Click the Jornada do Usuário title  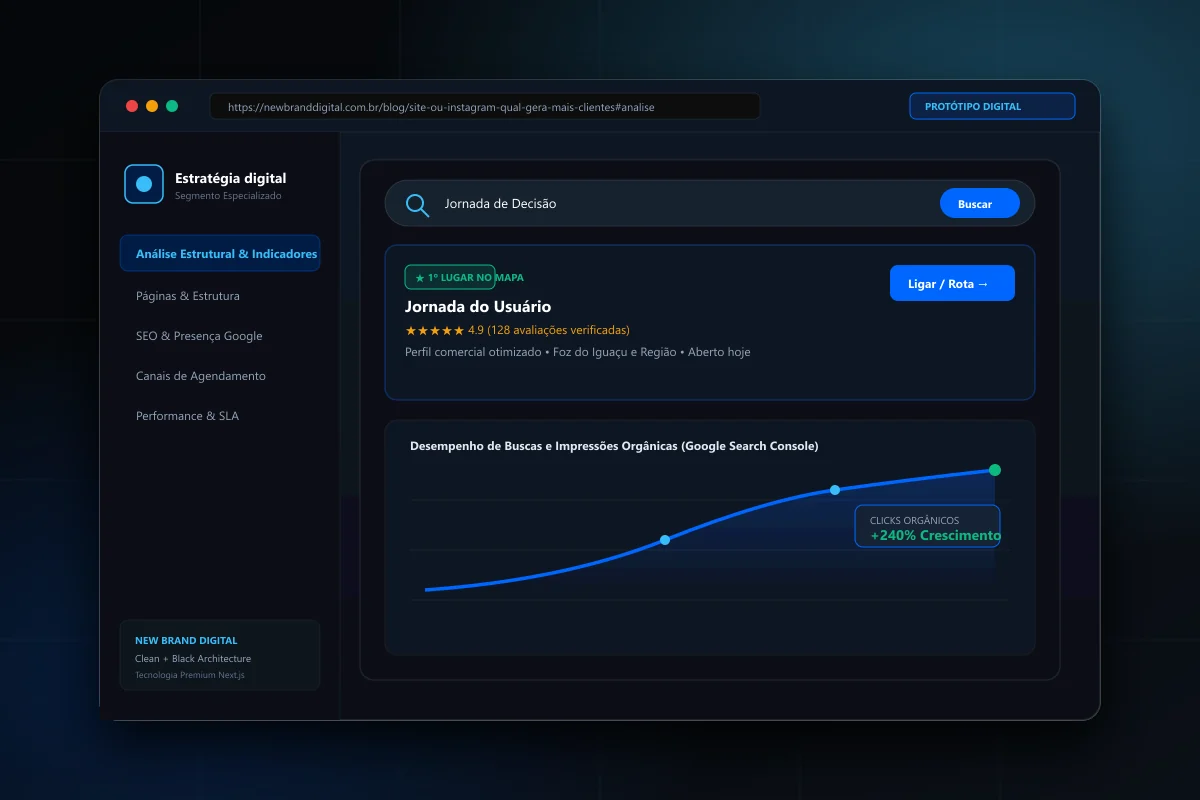[478, 307]
